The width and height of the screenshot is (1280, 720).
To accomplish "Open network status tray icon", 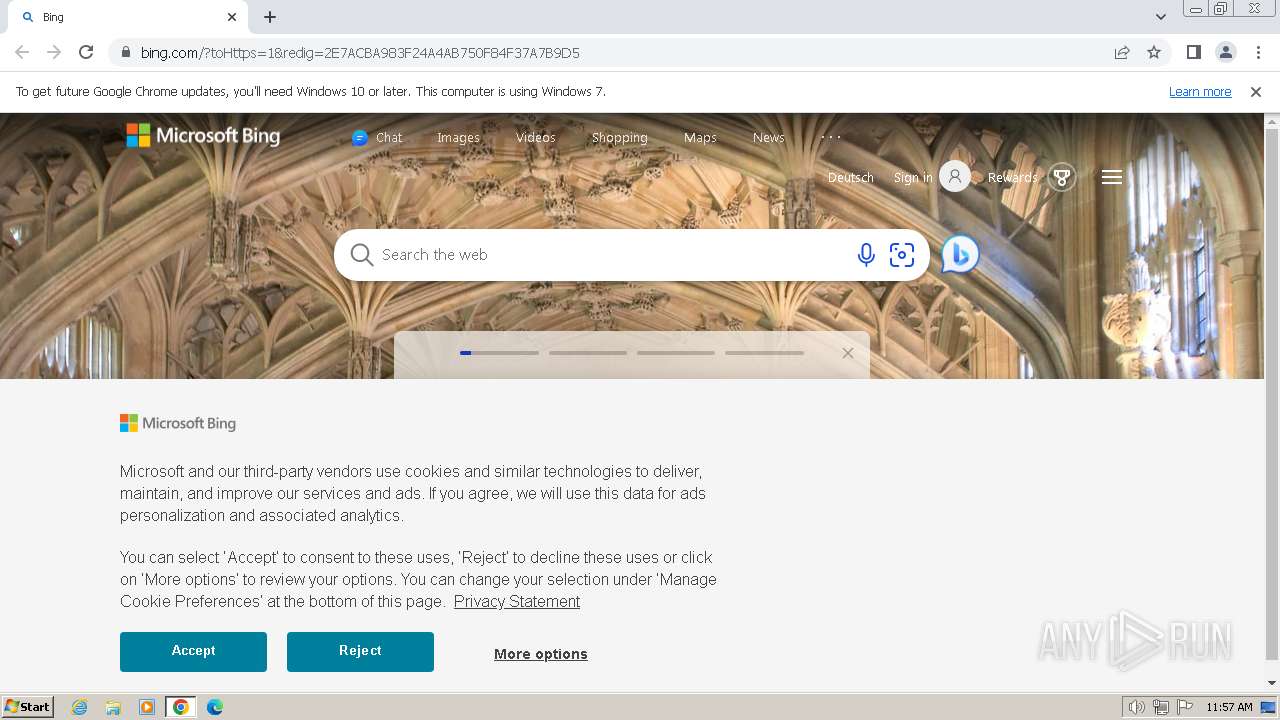I will pos(1161,707).
